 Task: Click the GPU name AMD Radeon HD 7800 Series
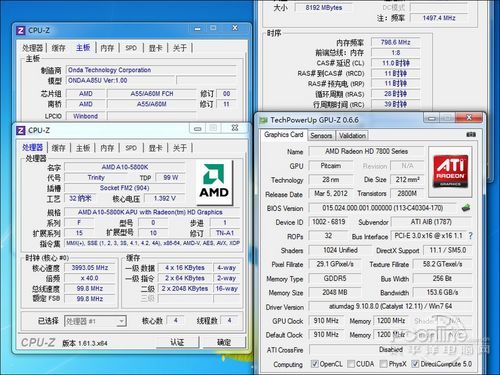[x=366, y=151]
